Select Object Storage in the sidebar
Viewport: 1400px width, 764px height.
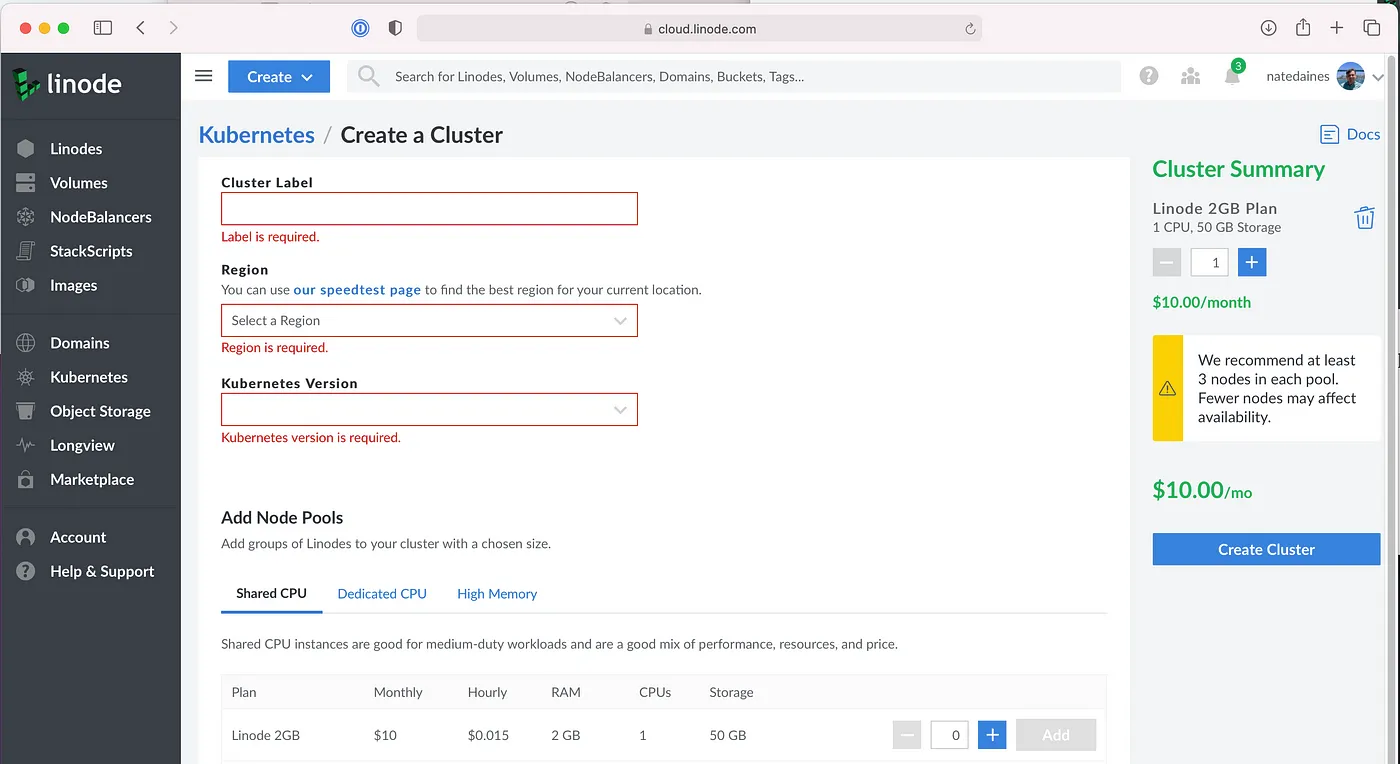click(x=100, y=411)
